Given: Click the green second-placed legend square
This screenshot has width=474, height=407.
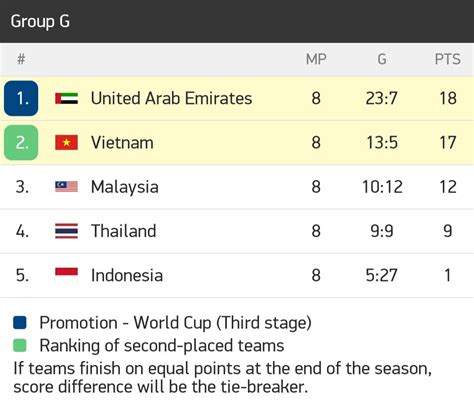Looking at the screenshot, I should point(20,345).
